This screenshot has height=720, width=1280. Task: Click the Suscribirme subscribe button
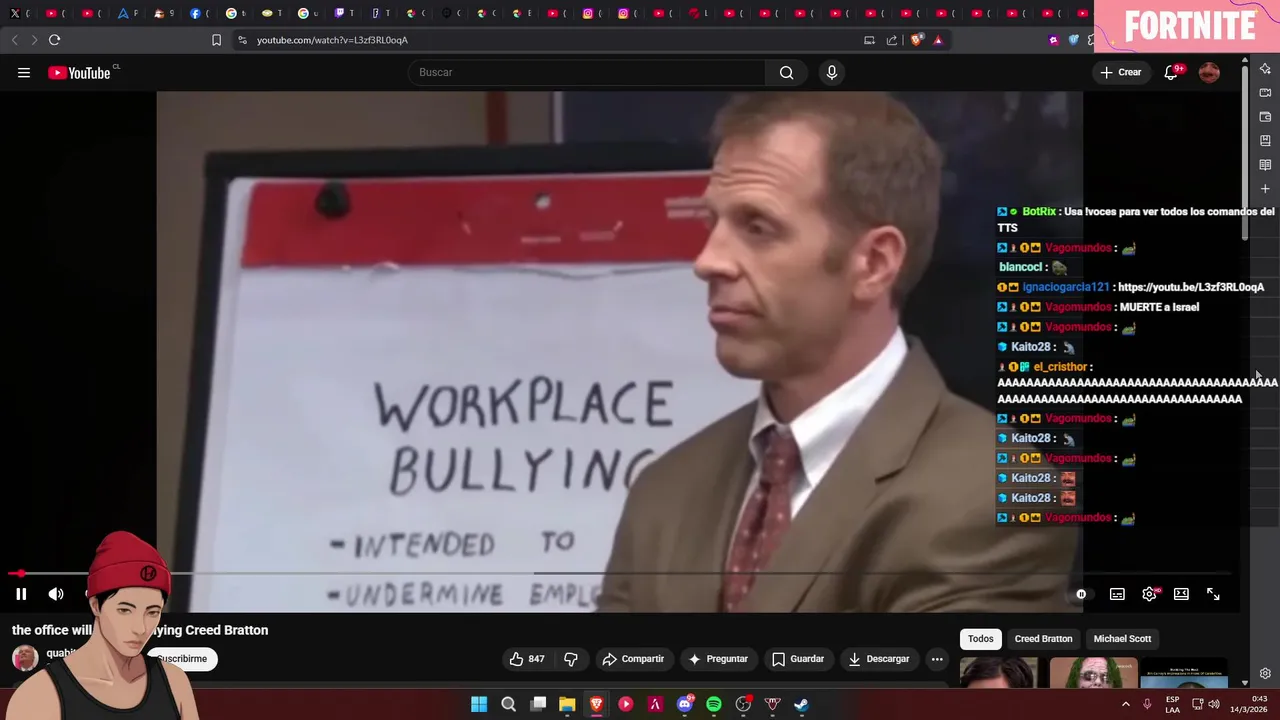coord(182,659)
